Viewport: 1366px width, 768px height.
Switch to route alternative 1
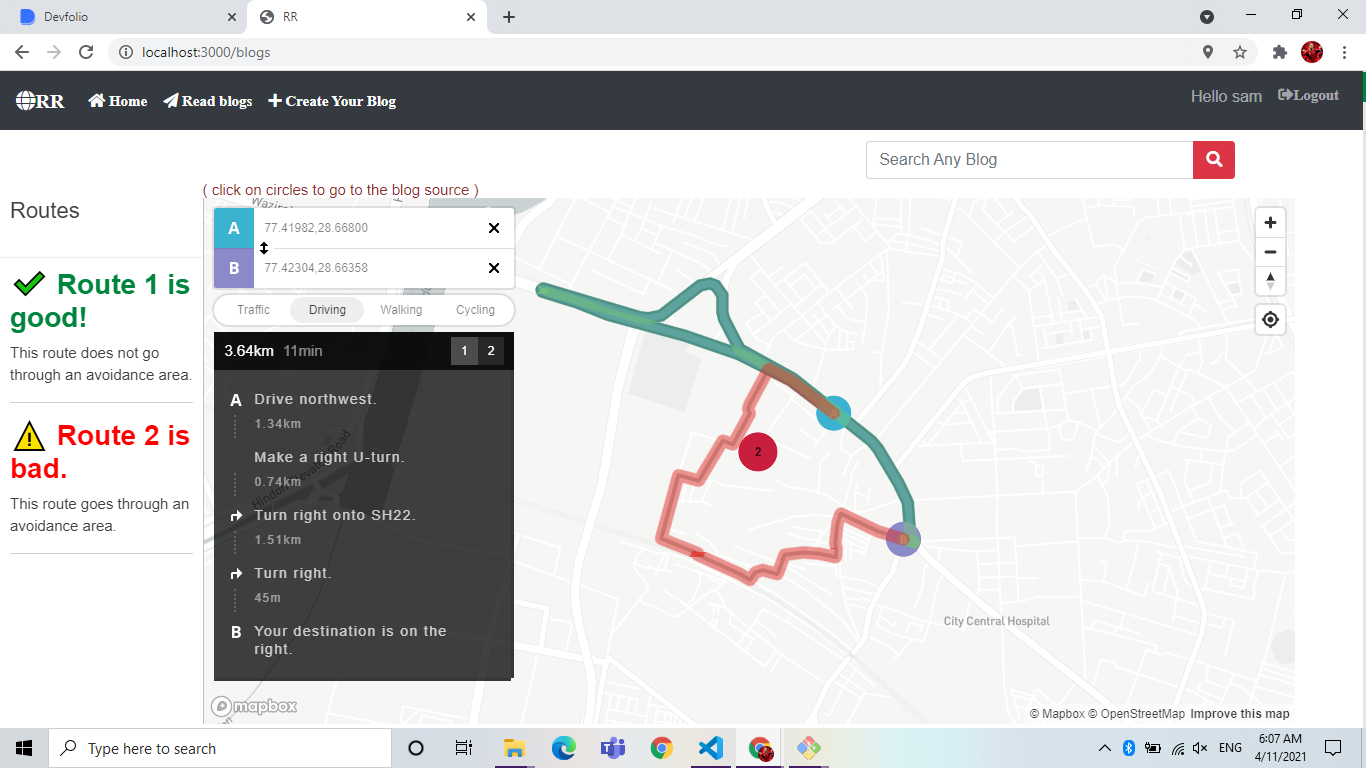pyautogui.click(x=464, y=351)
